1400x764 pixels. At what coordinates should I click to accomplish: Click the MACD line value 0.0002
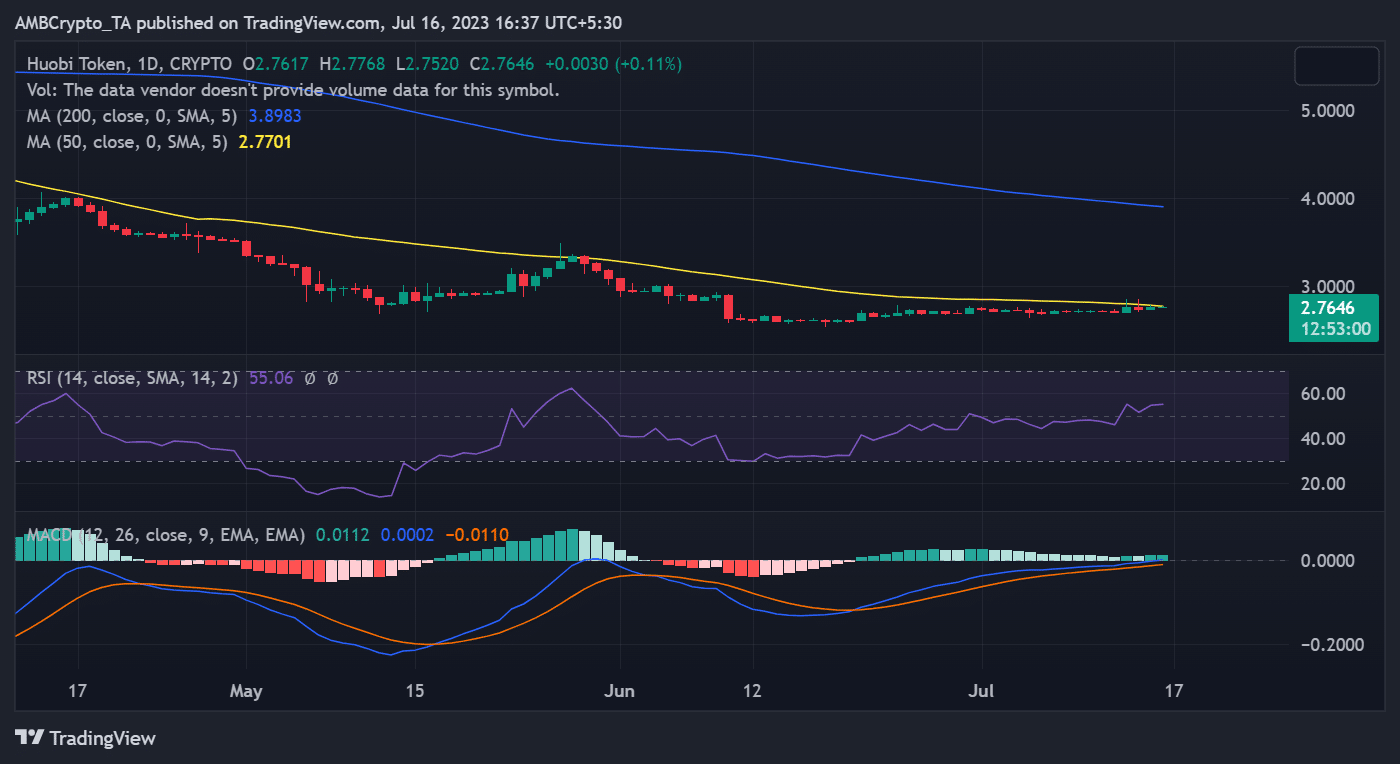407,535
